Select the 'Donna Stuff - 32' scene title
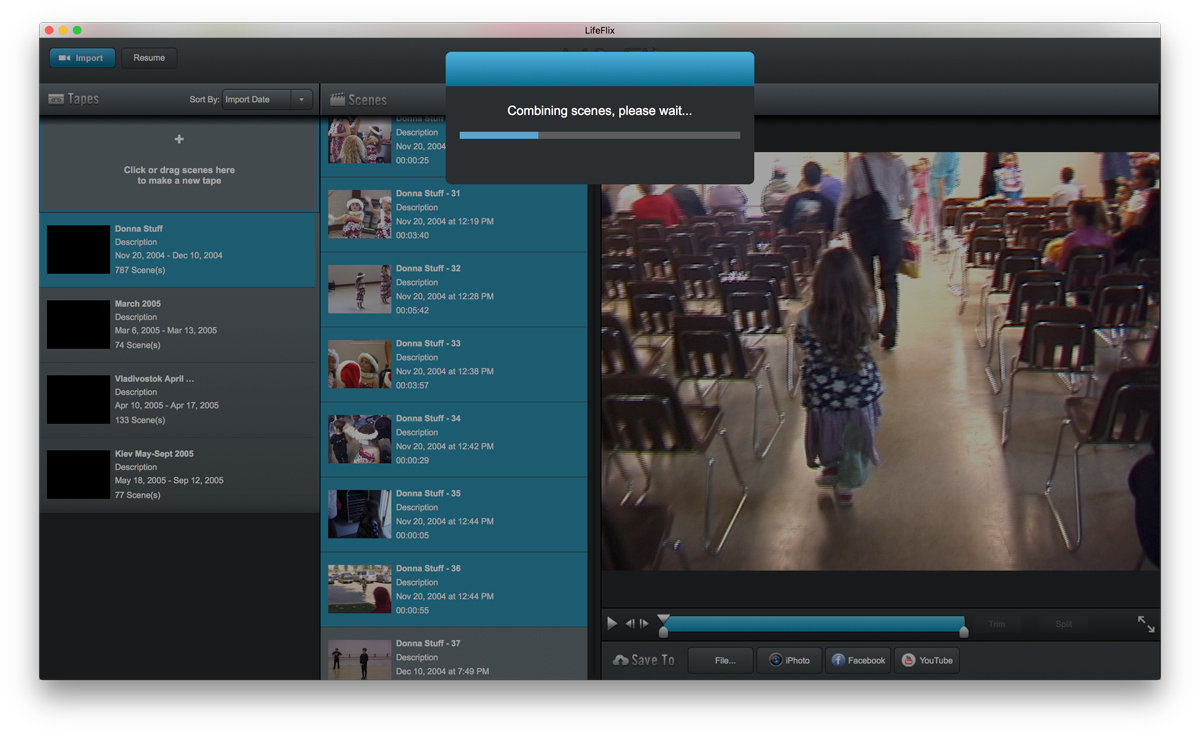This screenshot has height=736, width=1200. tap(428, 268)
